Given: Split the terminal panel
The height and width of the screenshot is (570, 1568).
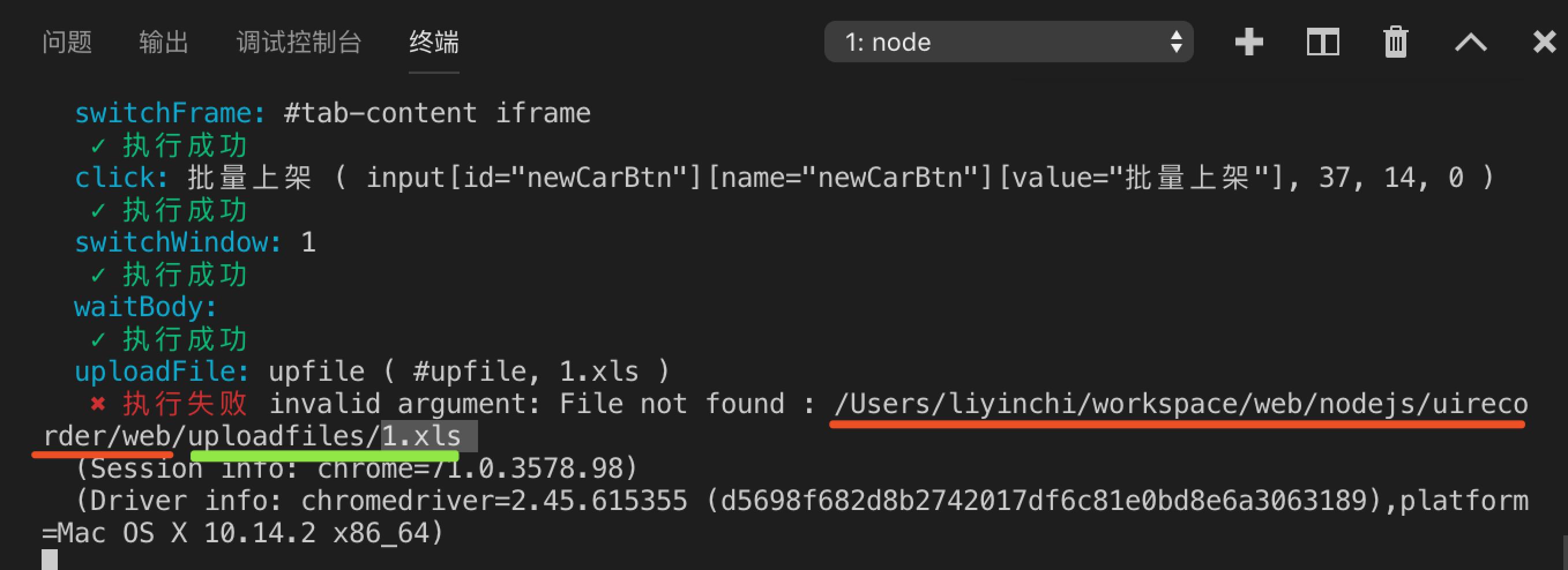Looking at the screenshot, I should [x=1323, y=42].
